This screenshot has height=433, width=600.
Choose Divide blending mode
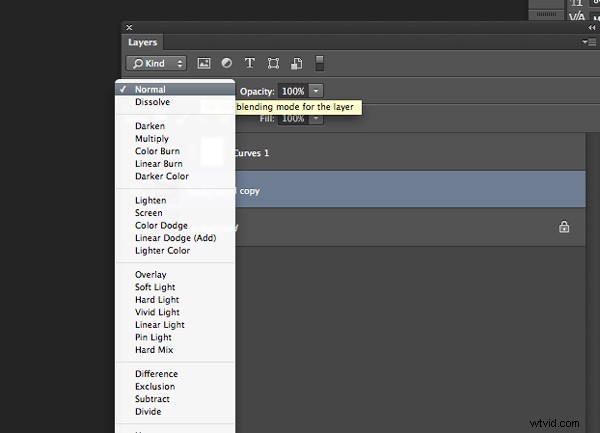point(175,412)
